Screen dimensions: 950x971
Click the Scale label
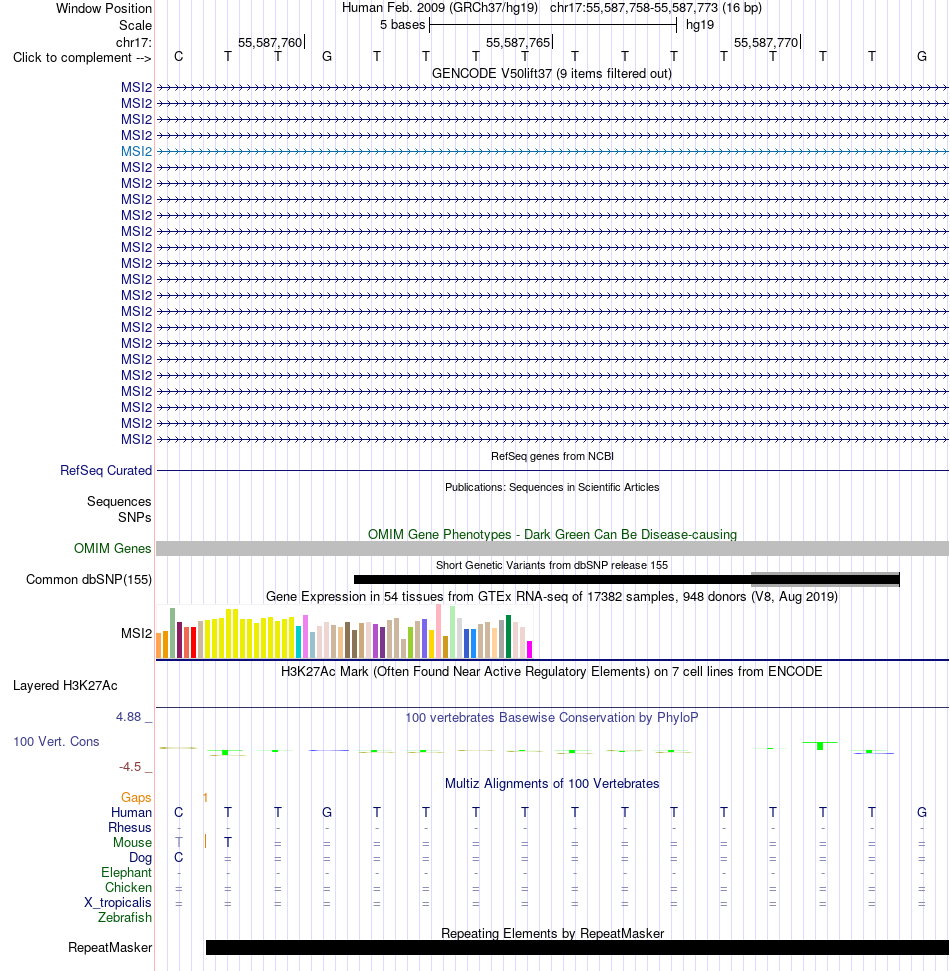(x=136, y=25)
